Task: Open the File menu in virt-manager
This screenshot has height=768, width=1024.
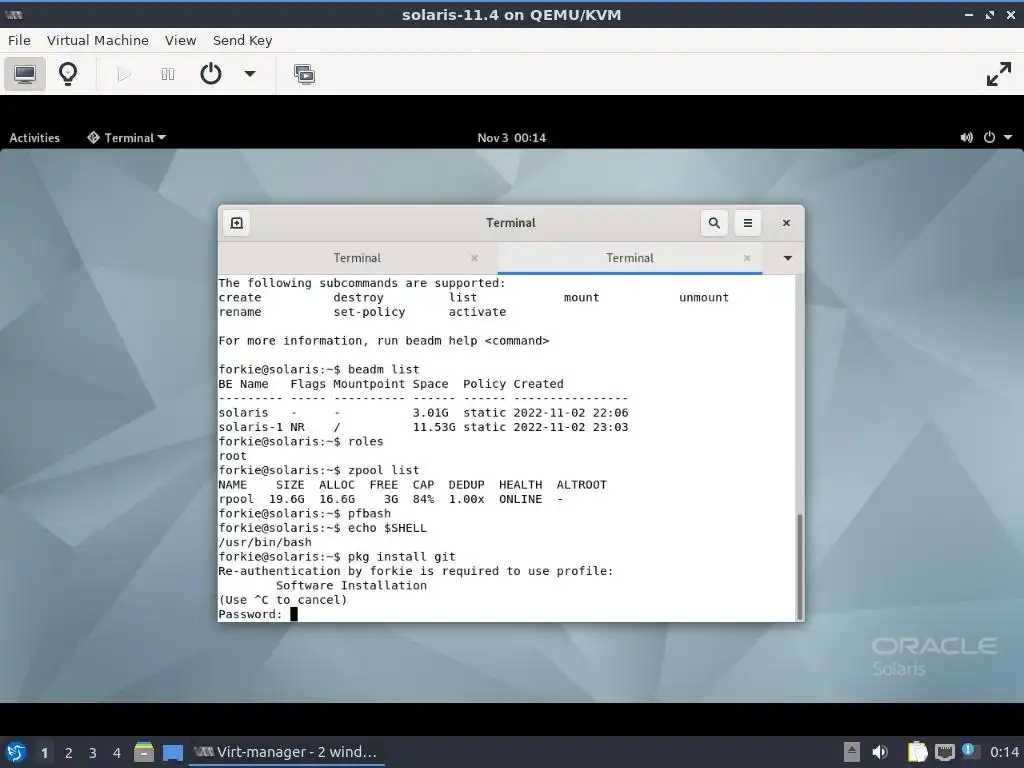Action: (19, 40)
